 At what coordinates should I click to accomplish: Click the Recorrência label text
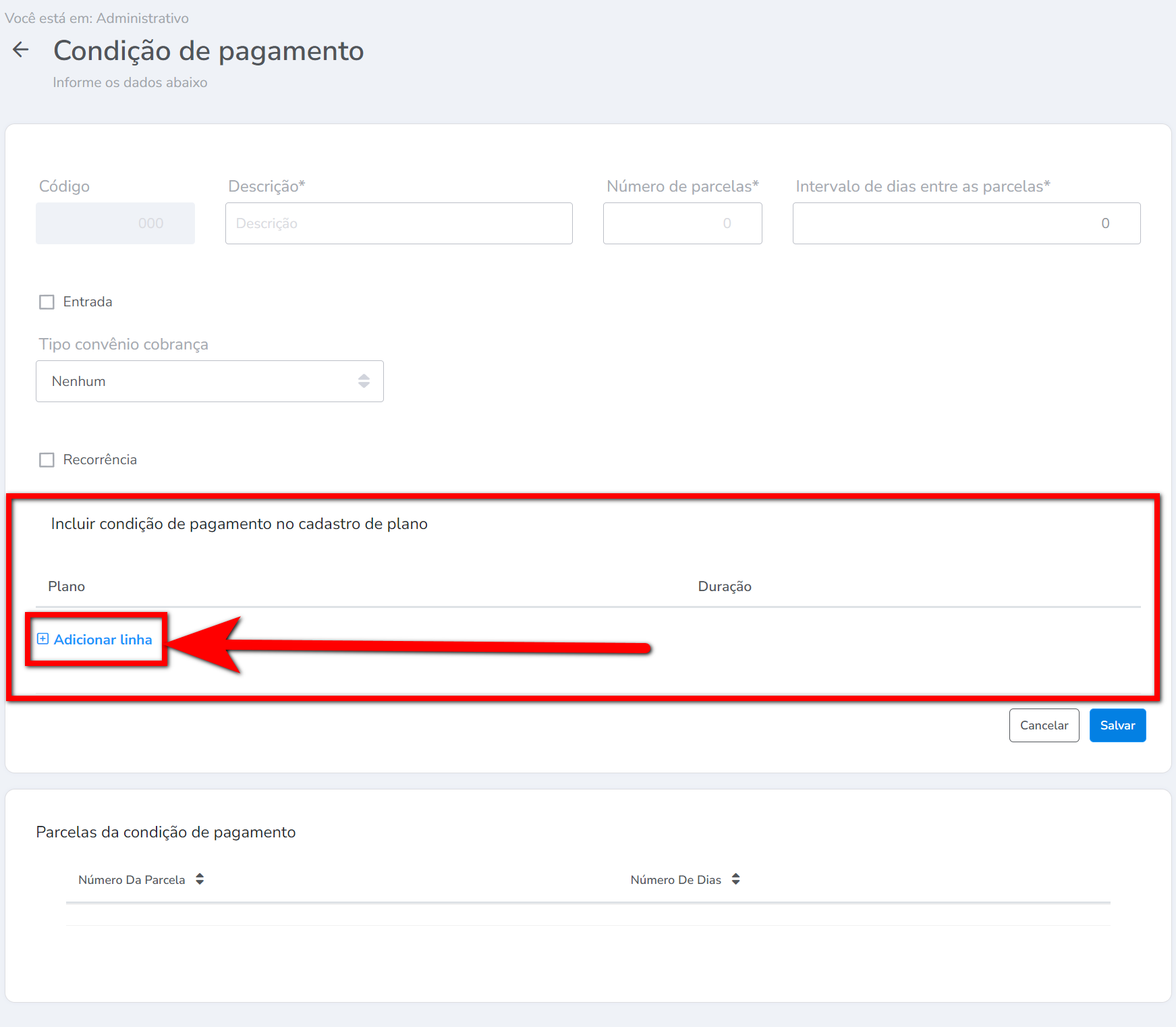pyautogui.click(x=100, y=460)
